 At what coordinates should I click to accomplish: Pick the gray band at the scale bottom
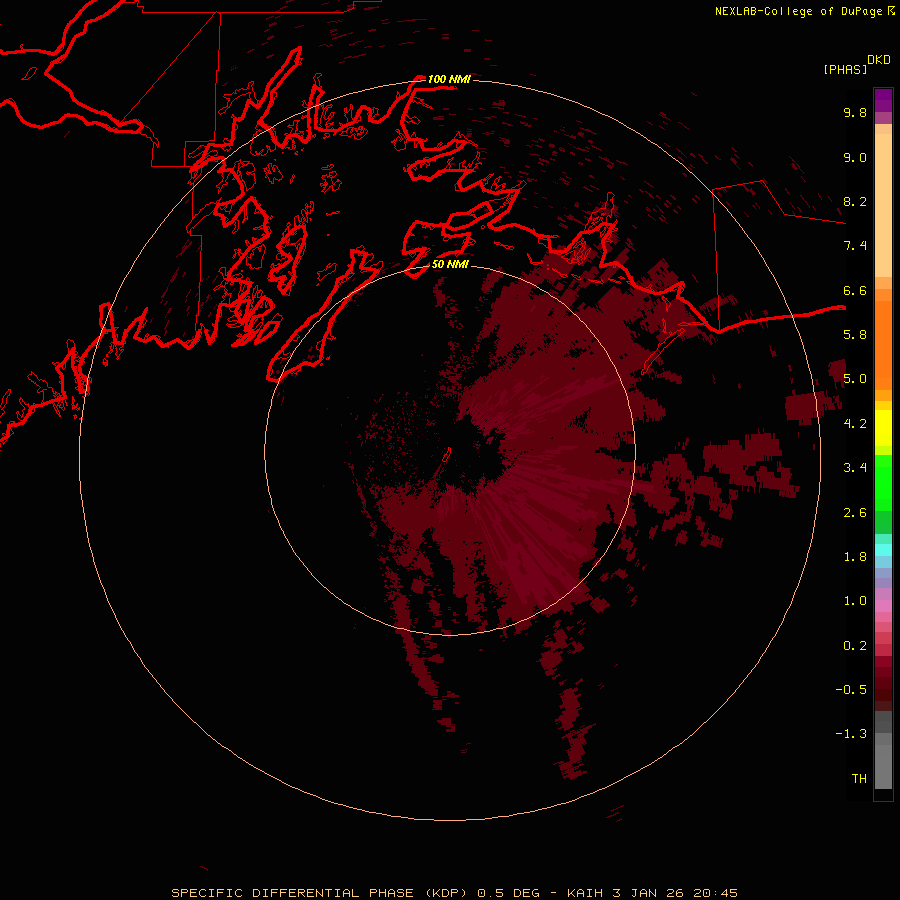tap(883, 767)
